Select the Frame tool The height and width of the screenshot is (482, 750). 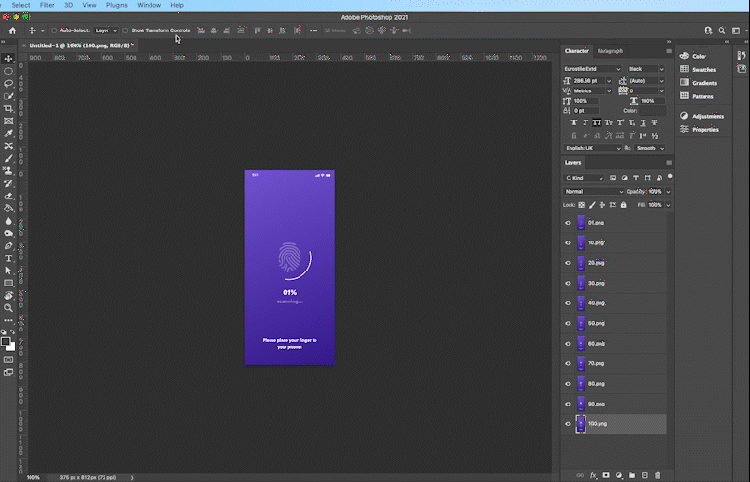pos(8,121)
